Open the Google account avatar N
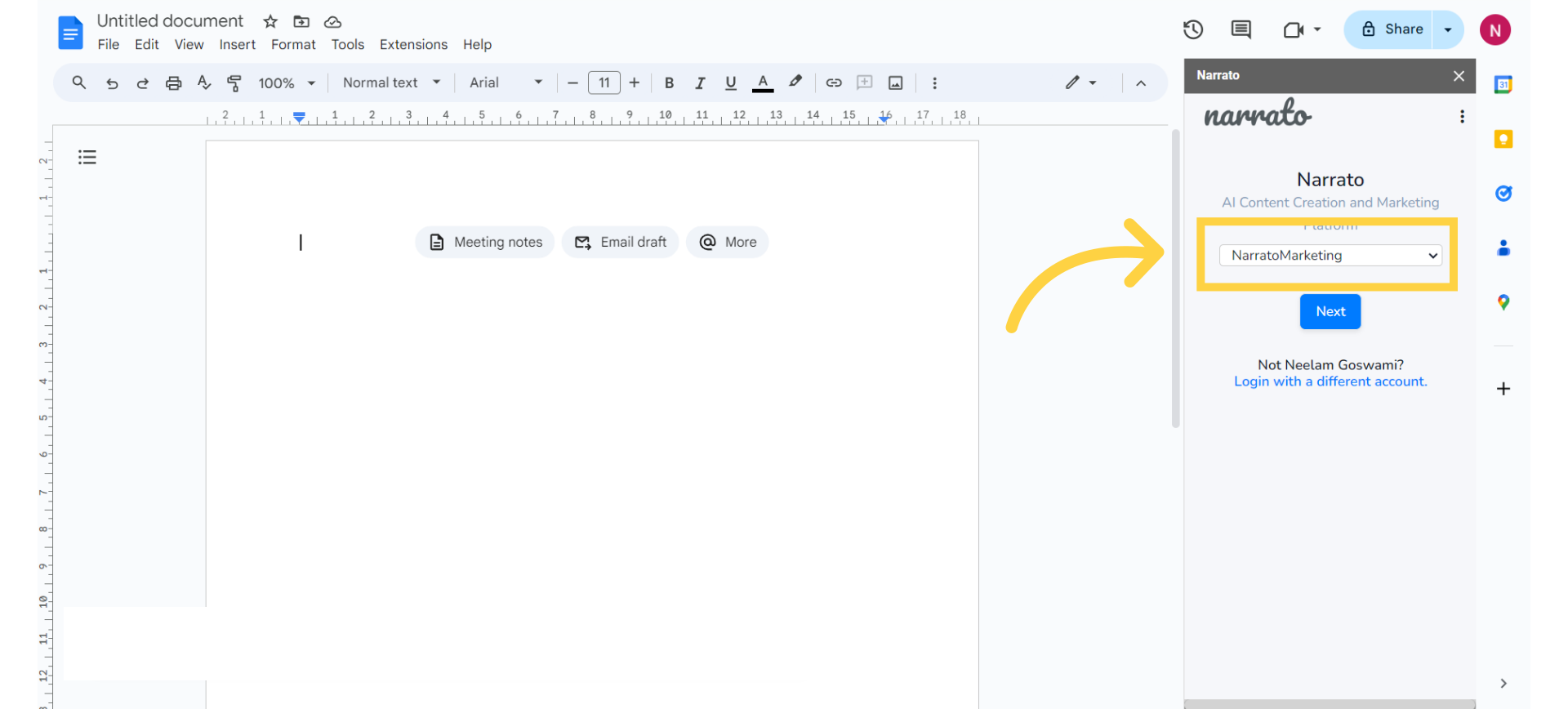 click(x=1495, y=30)
